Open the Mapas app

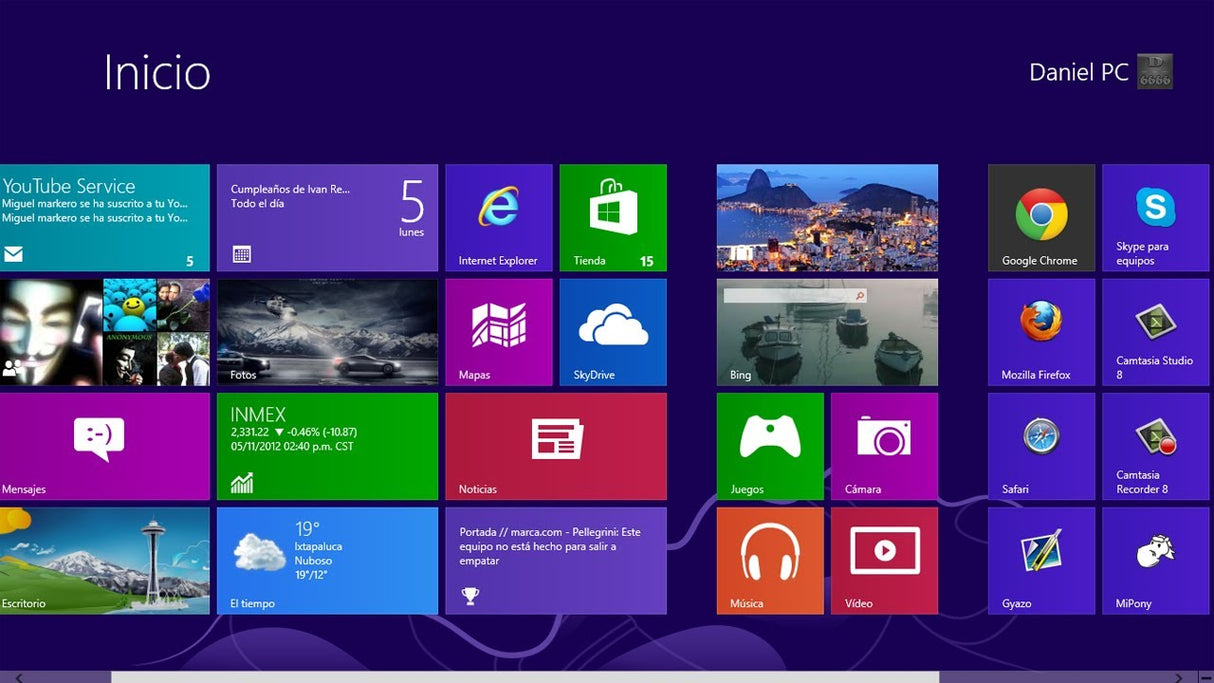(x=498, y=331)
